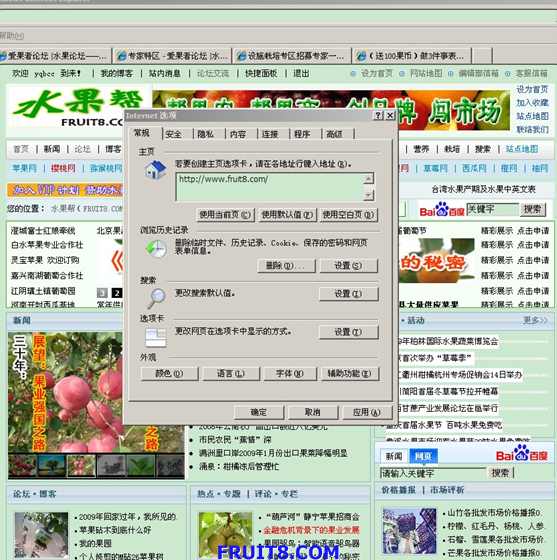Image resolution: width=557 pixels, height=560 pixels.
Task: Click the Baidu keyword input near top
Action: (492, 209)
